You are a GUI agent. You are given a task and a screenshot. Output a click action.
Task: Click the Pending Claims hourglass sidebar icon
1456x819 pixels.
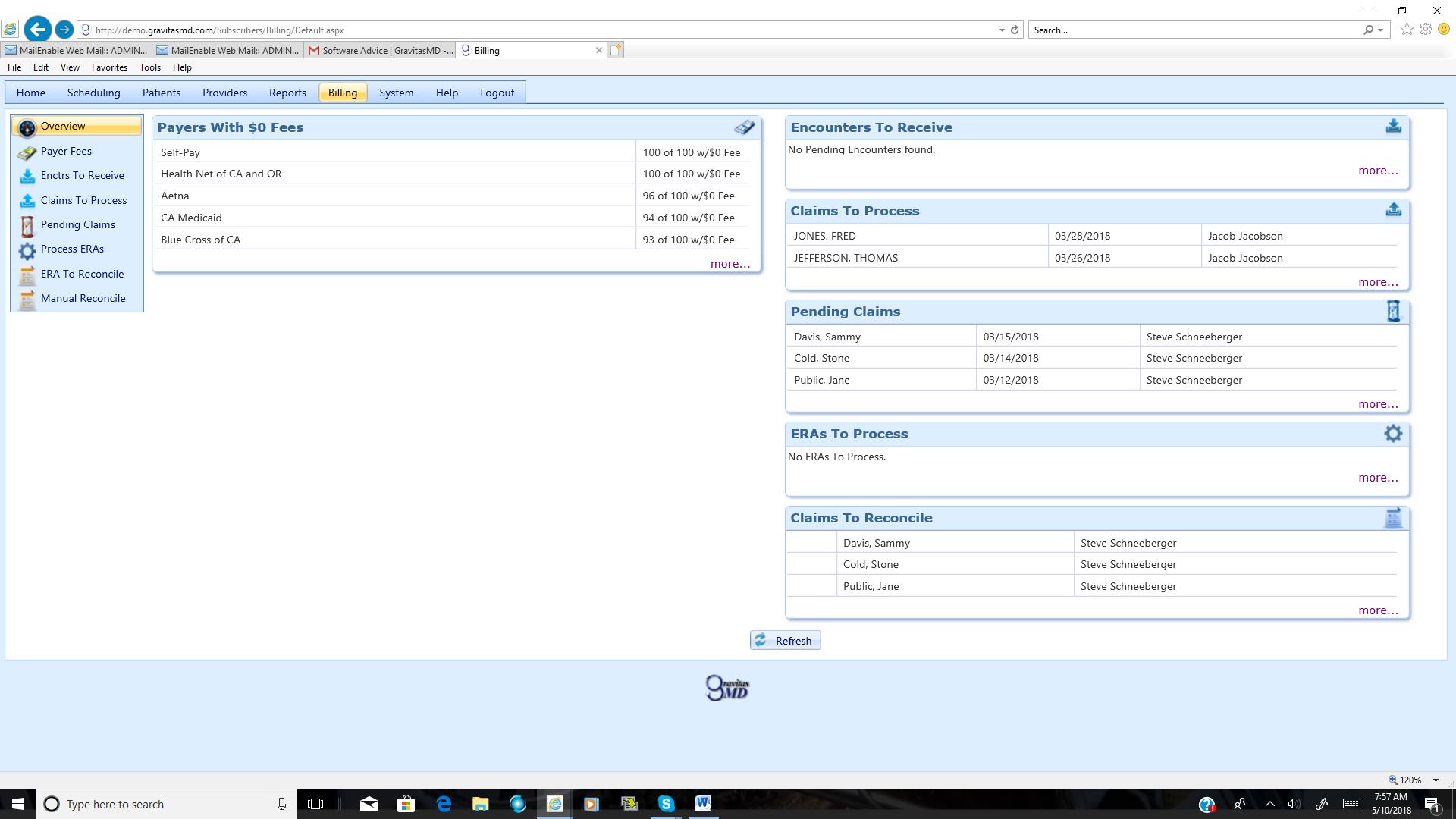[x=27, y=225]
